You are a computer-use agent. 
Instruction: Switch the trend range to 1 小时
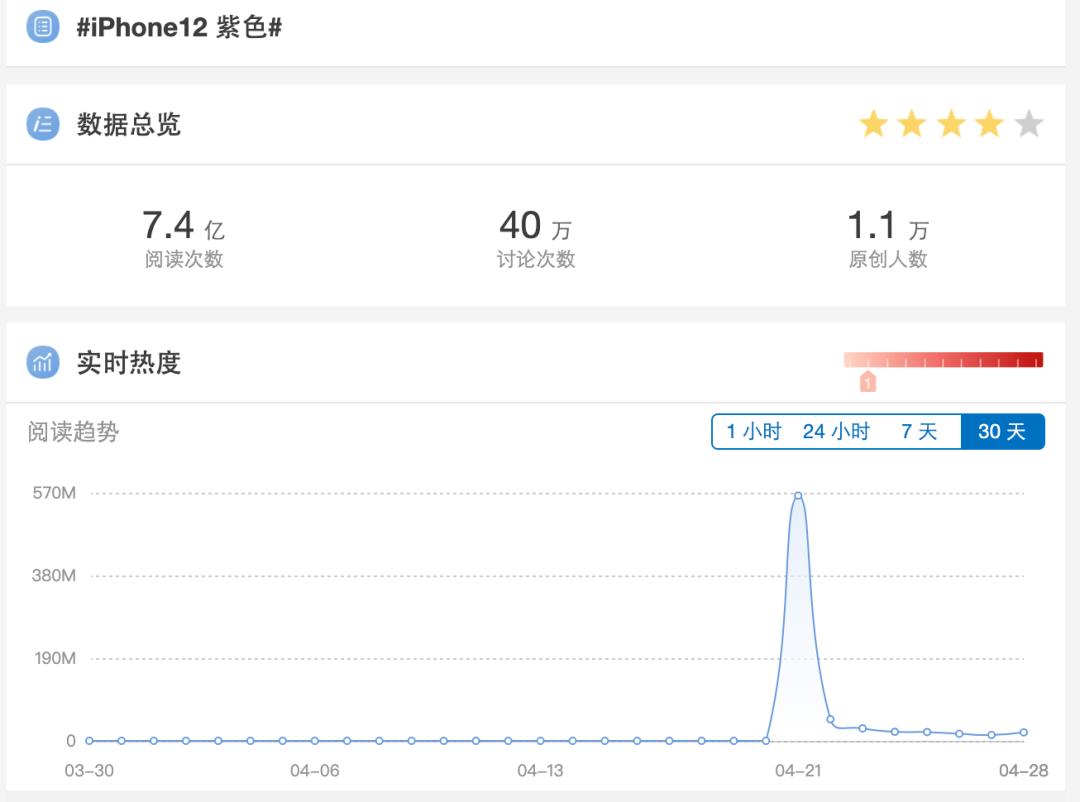coord(753,432)
